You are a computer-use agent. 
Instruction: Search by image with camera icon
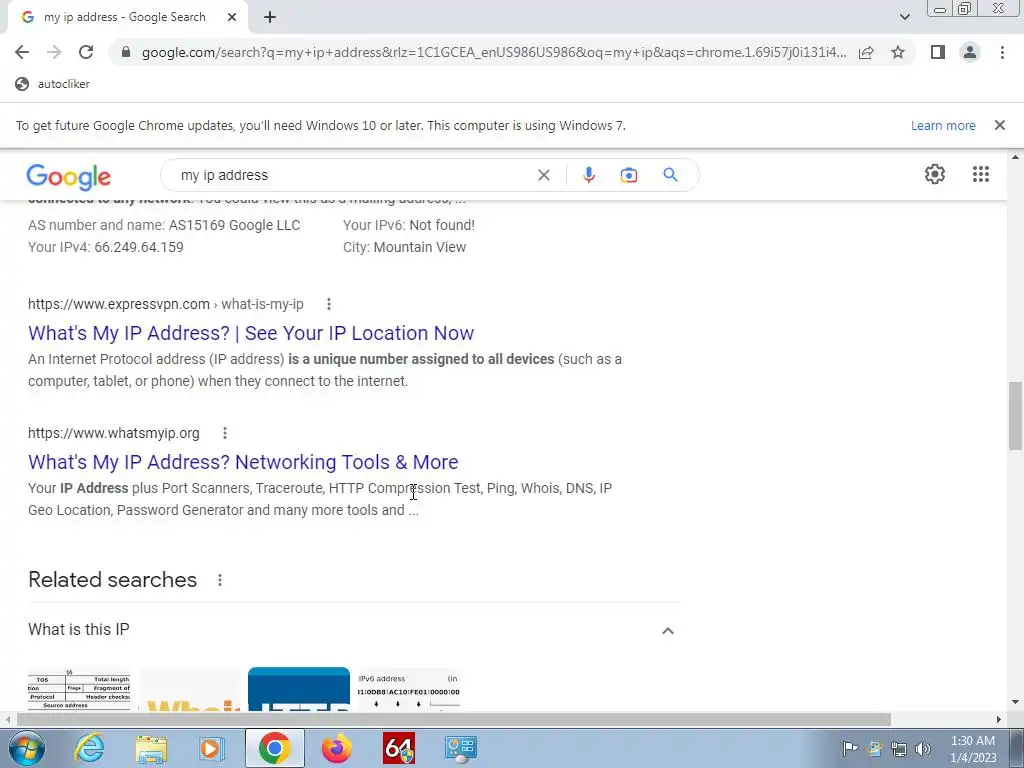click(629, 175)
